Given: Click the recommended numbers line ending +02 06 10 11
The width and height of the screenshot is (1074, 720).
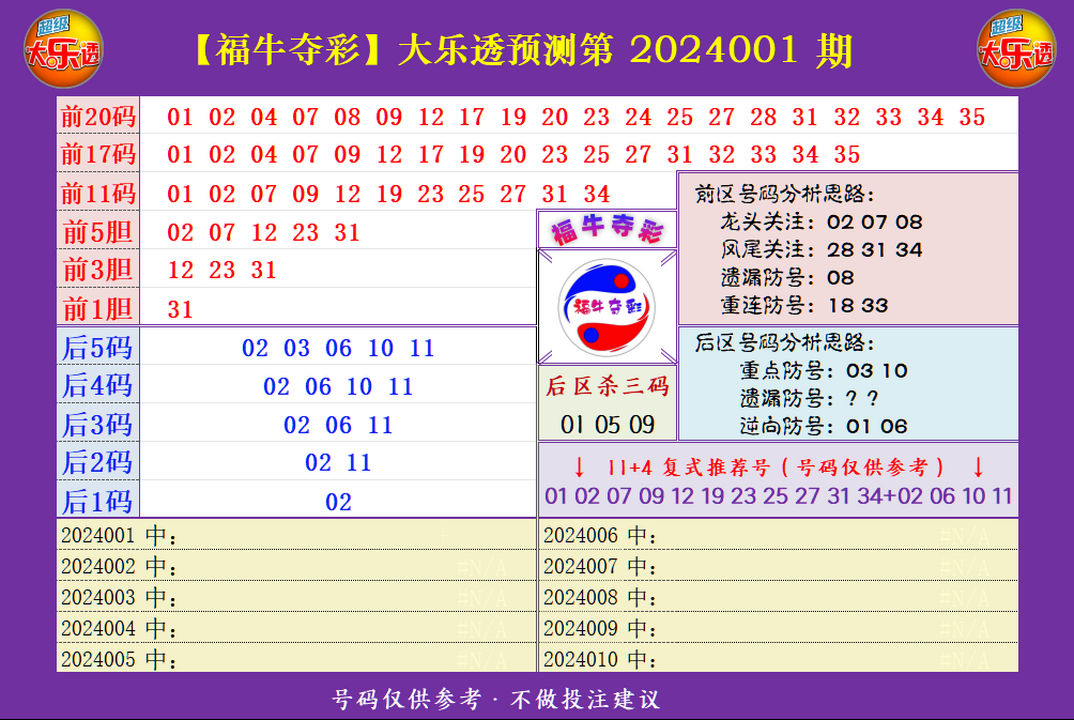Looking at the screenshot, I should [x=778, y=496].
